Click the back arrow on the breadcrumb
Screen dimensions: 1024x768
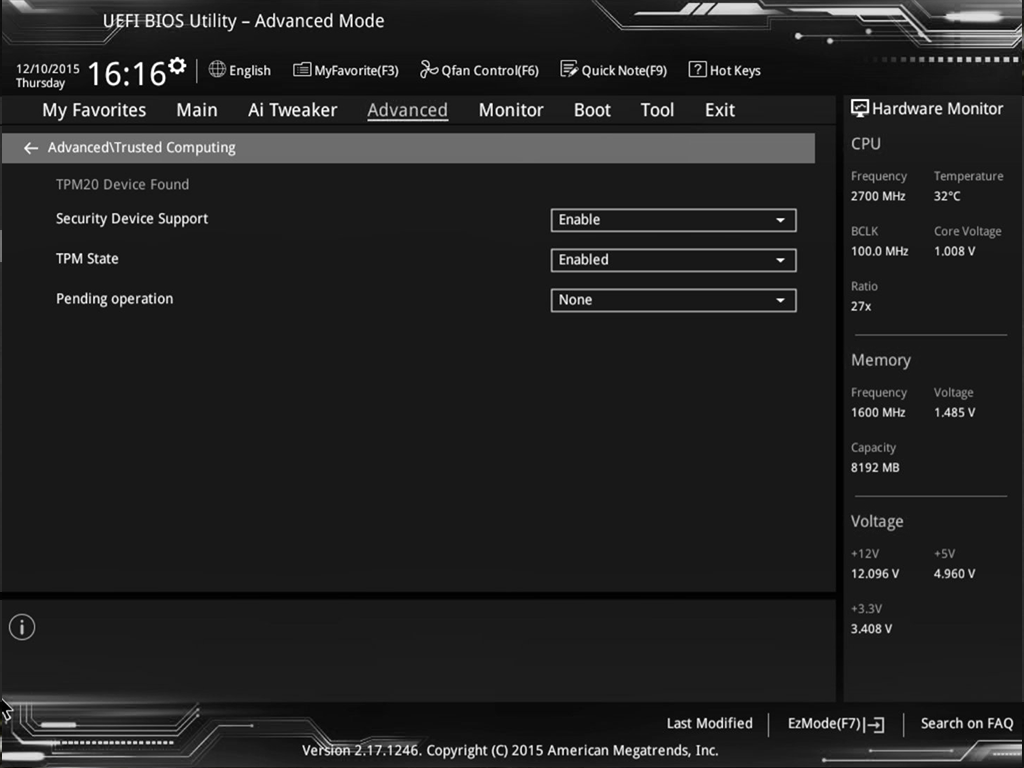(31, 148)
